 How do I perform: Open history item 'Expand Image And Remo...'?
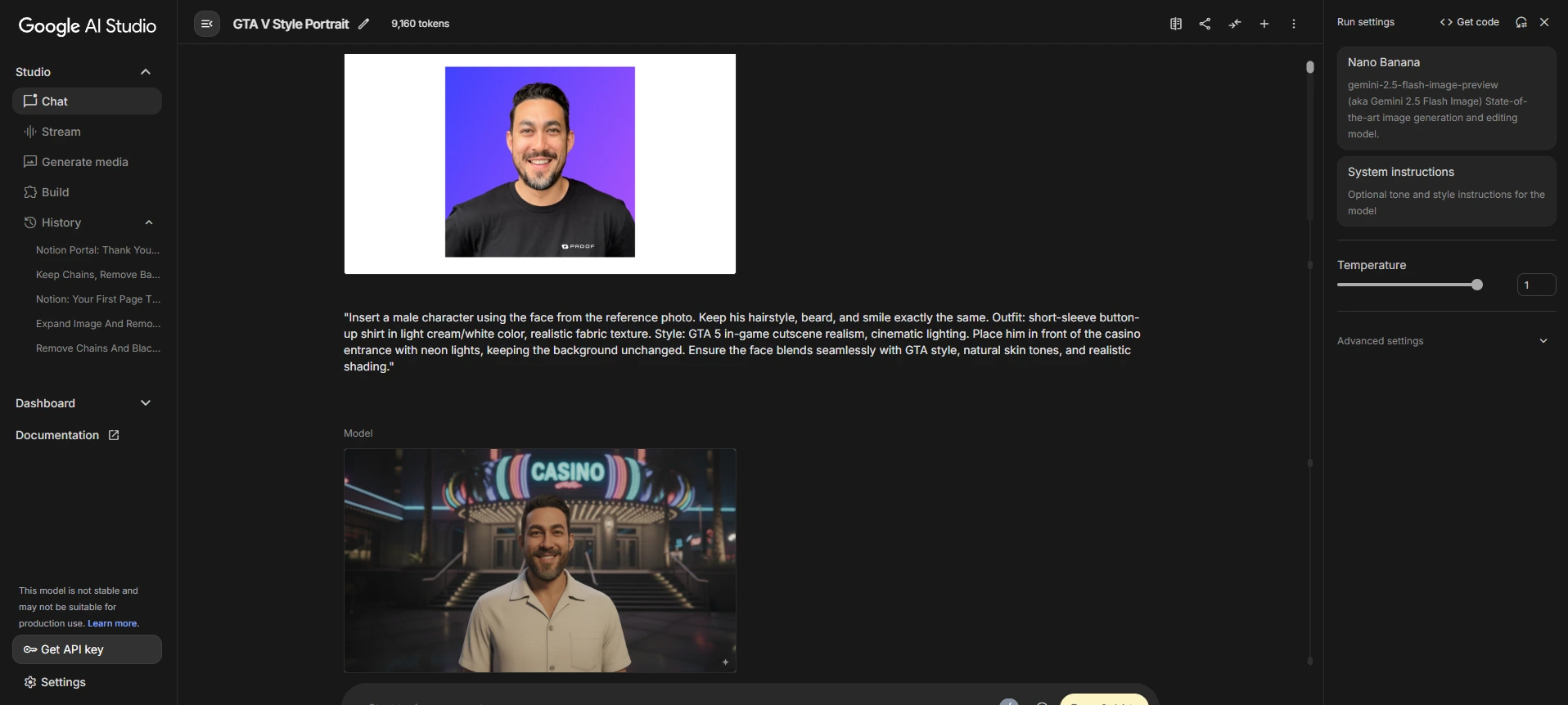tap(98, 324)
